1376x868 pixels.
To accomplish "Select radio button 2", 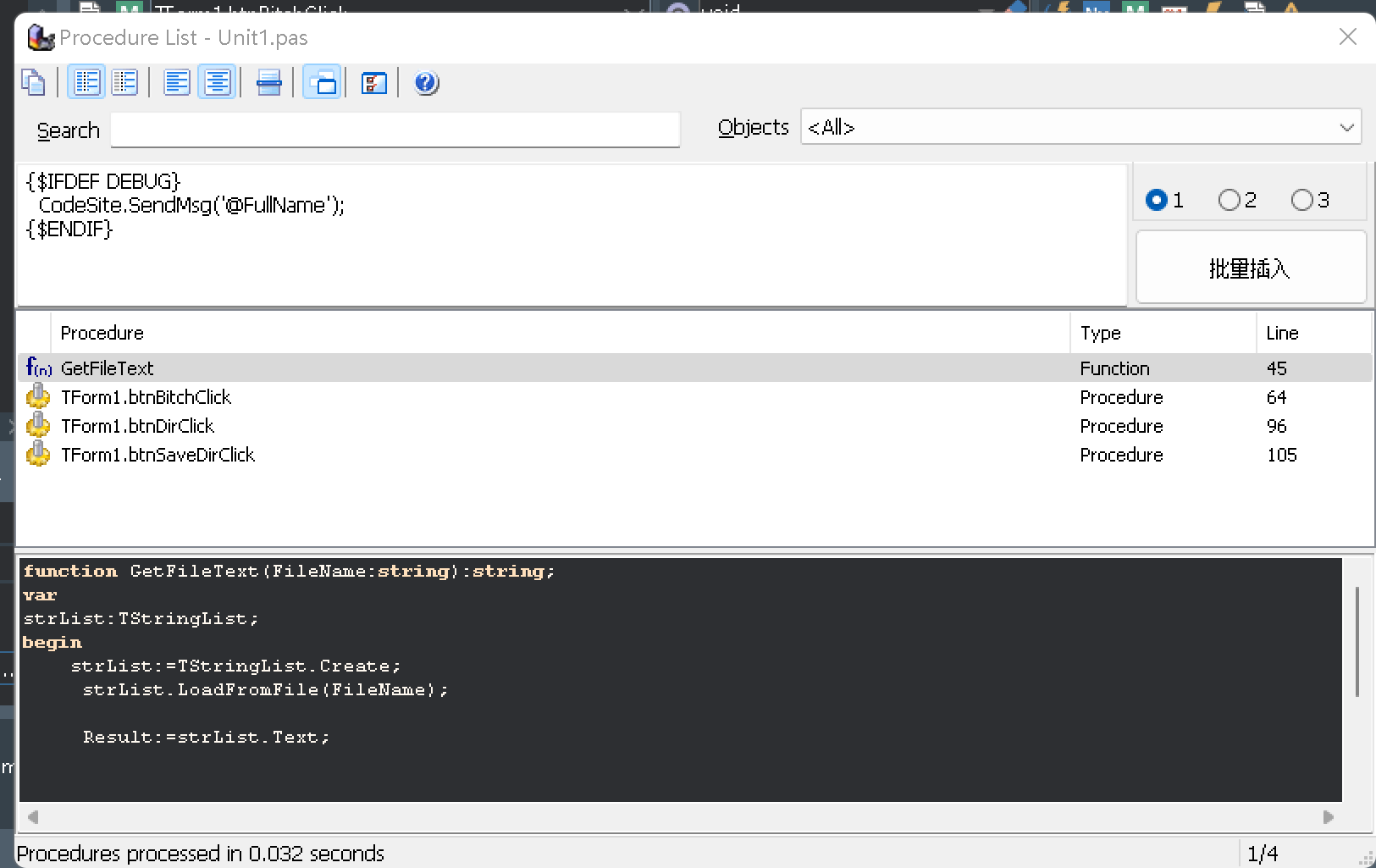I will click(x=1229, y=201).
